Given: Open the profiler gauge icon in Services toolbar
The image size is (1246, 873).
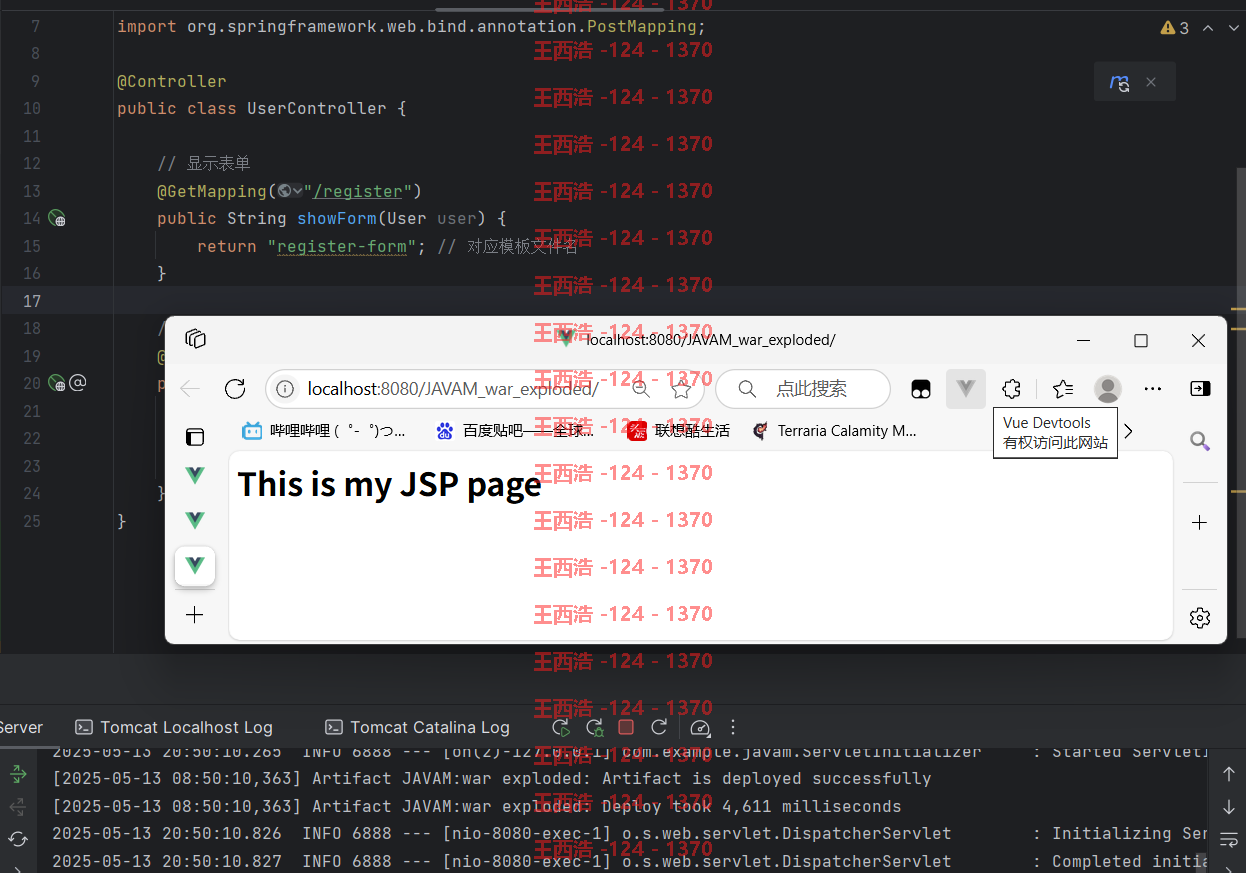Looking at the screenshot, I should [x=700, y=728].
